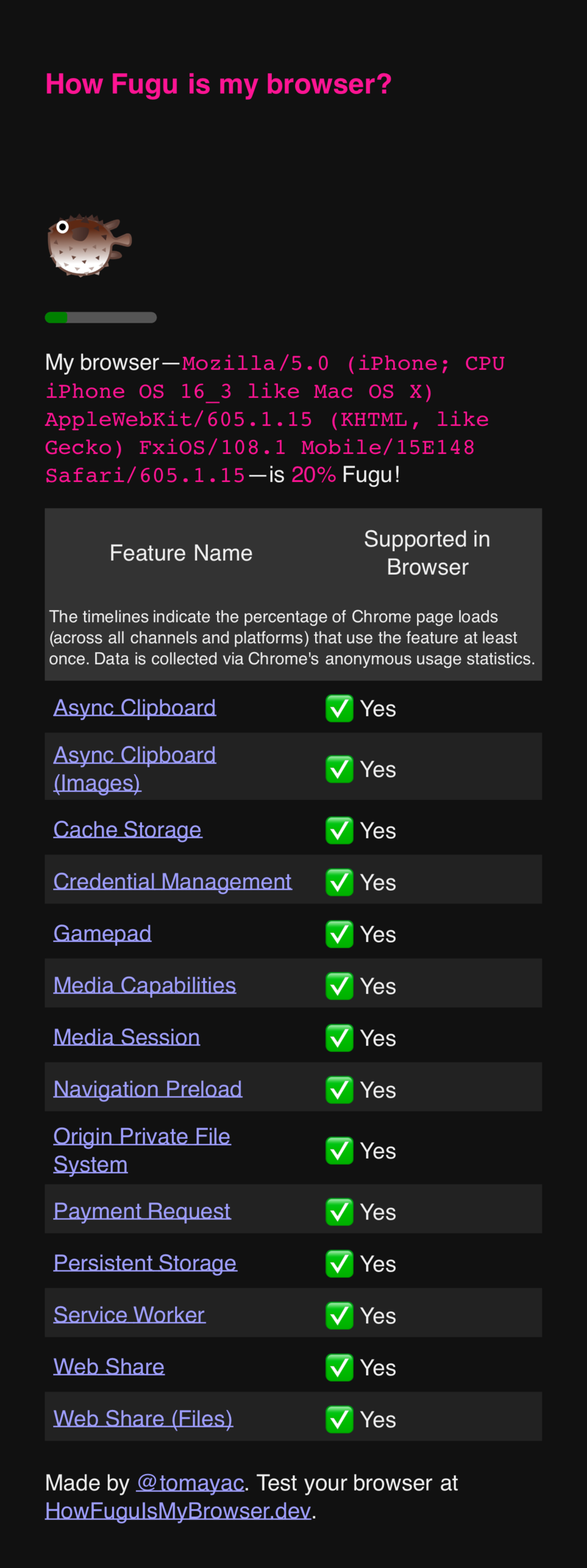Open the Payment Request link
The height and width of the screenshot is (1568, 587).
142,1211
